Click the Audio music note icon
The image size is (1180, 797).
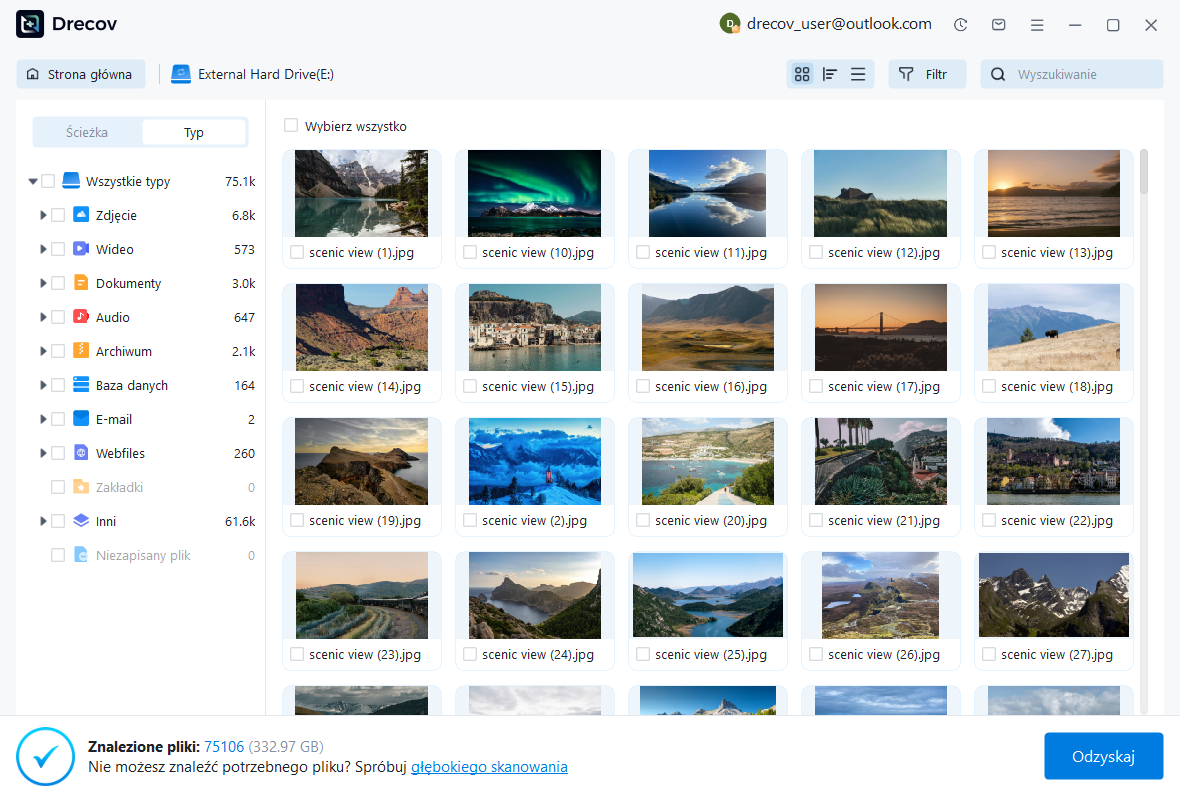pos(81,317)
